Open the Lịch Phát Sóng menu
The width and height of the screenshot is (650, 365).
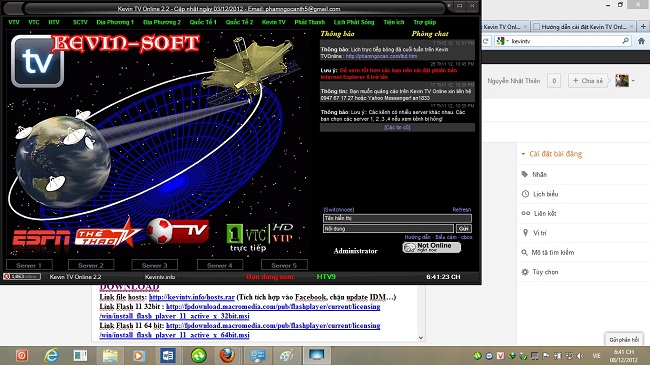(354, 22)
